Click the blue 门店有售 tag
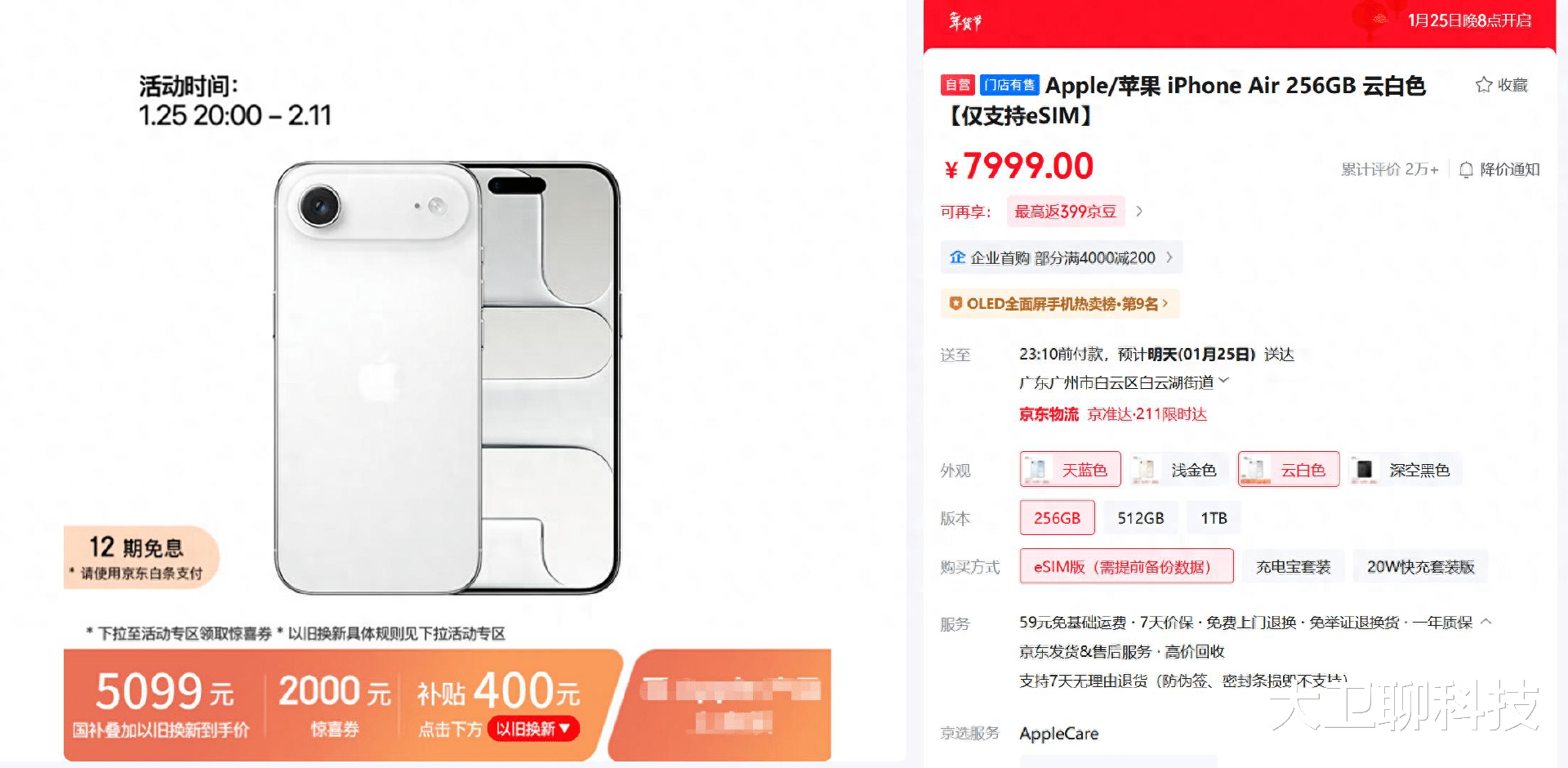 tap(1009, 85)
